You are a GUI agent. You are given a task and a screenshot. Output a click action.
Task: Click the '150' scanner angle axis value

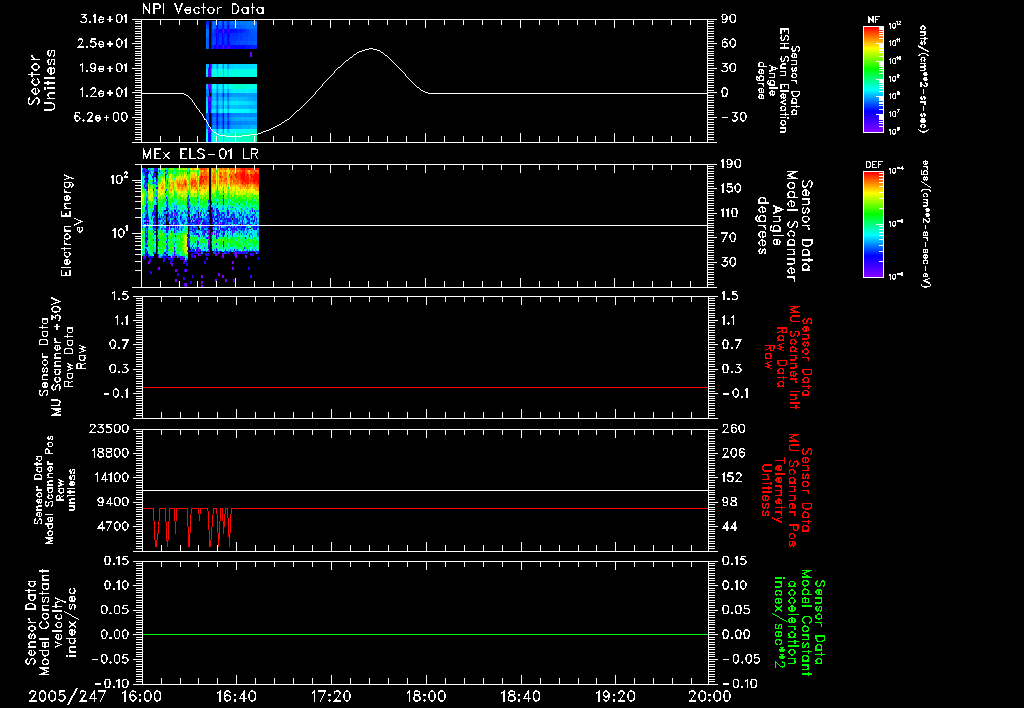click(x=731, y=188)
